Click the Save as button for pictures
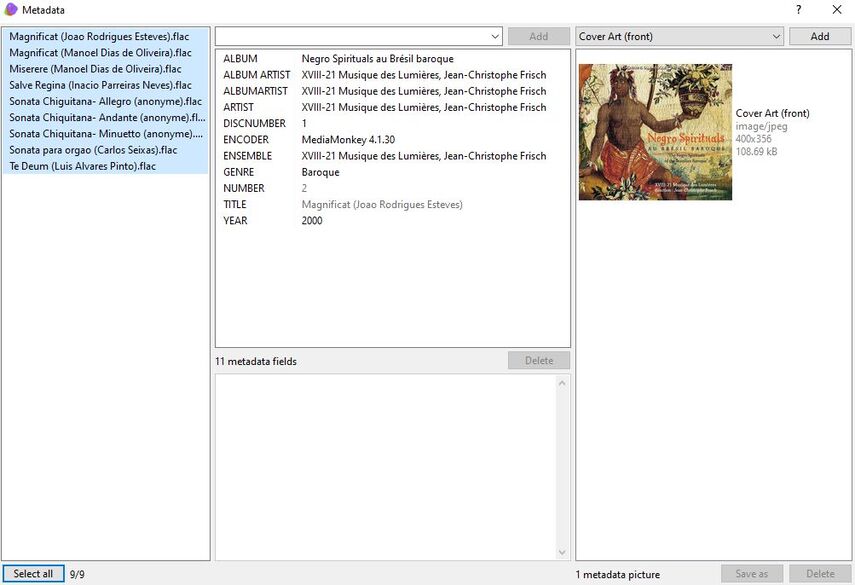This screenshot has height=585, width=855. 751,574
